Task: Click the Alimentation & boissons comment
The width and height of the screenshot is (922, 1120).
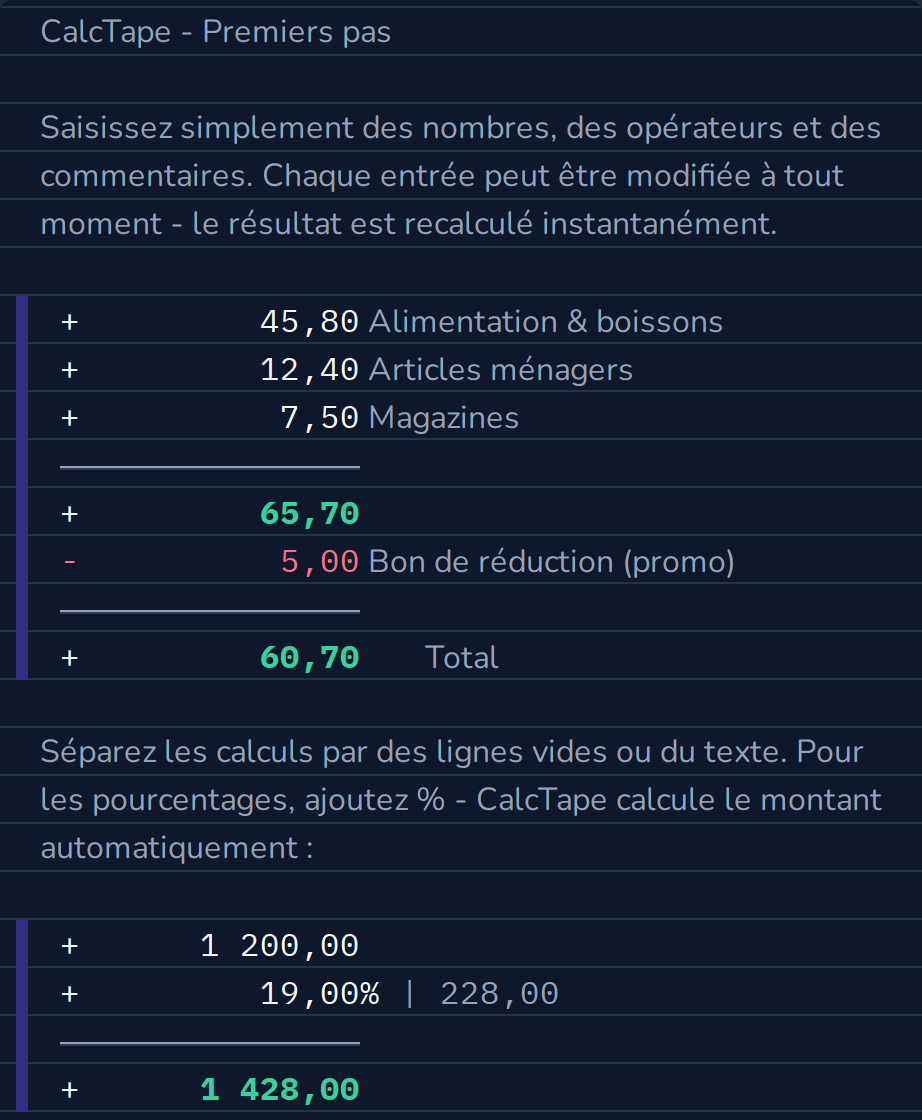Action: [546, 322]
